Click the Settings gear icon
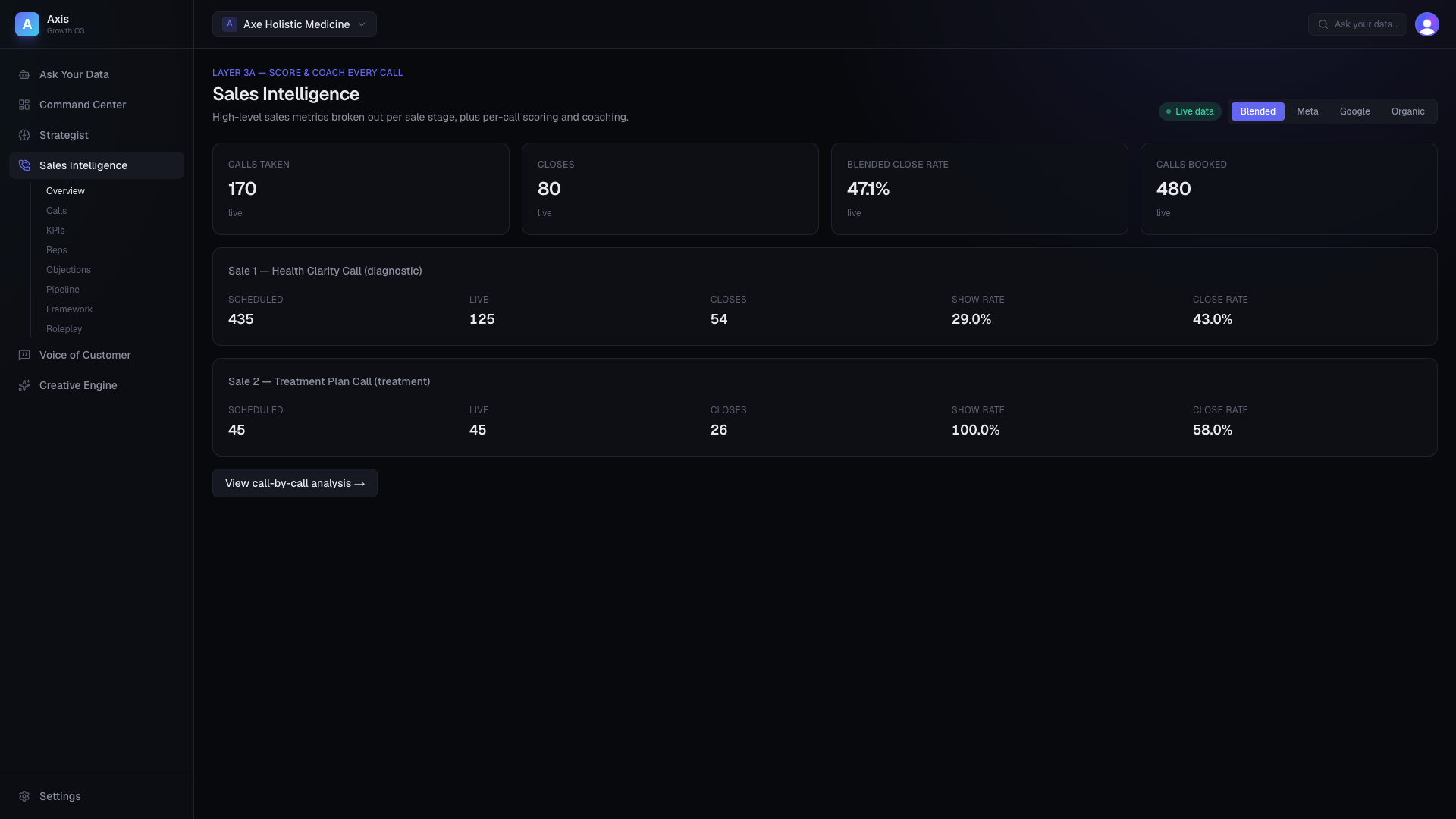Image resolution: width=1456 pixels, height=819 pixels. click(x=24, y=796)
